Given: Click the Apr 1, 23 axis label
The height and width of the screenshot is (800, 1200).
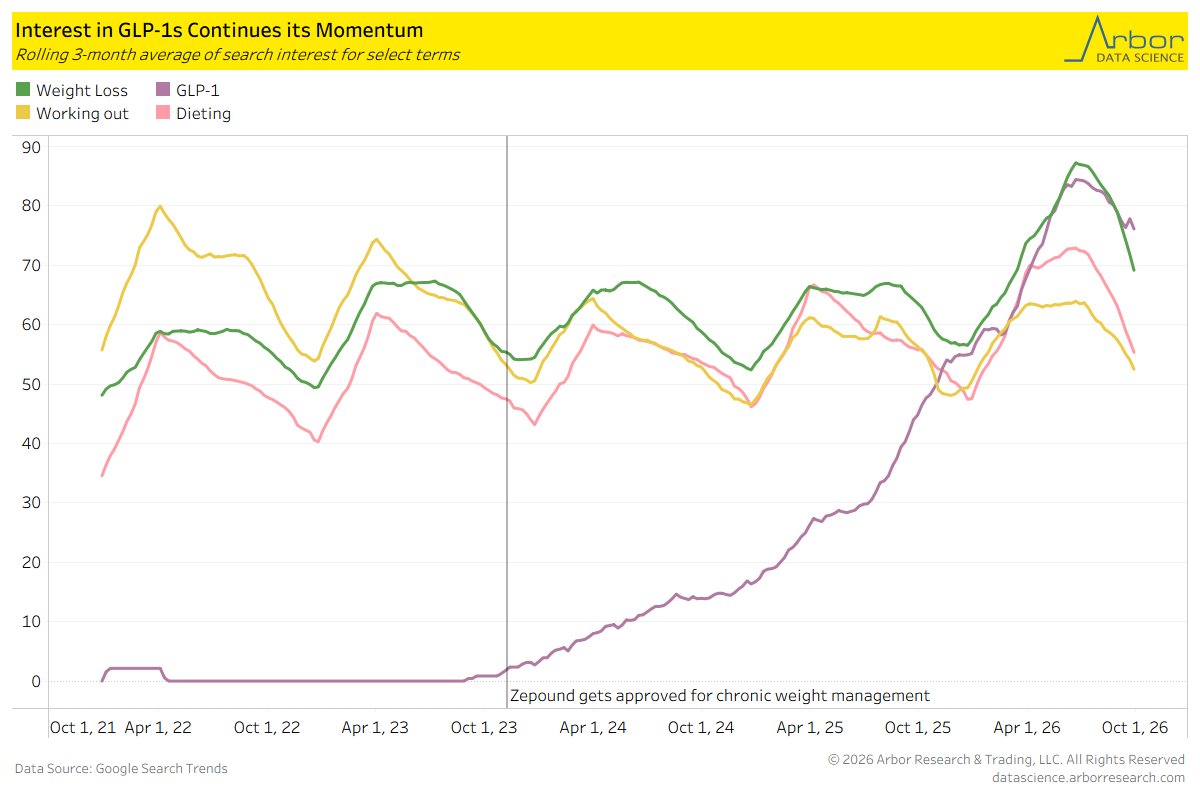Looking at the screenshot, I should click(x=376, y=728).
